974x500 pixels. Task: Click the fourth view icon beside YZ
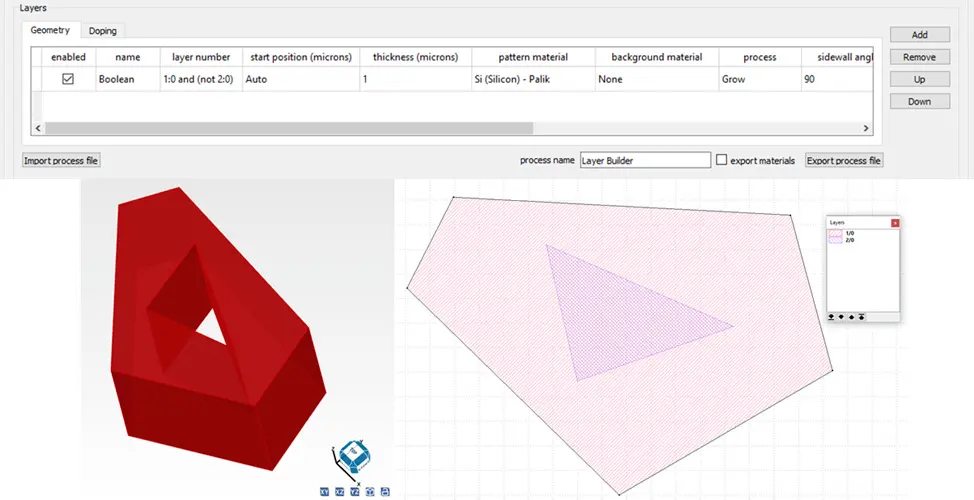tap(370, 492)
